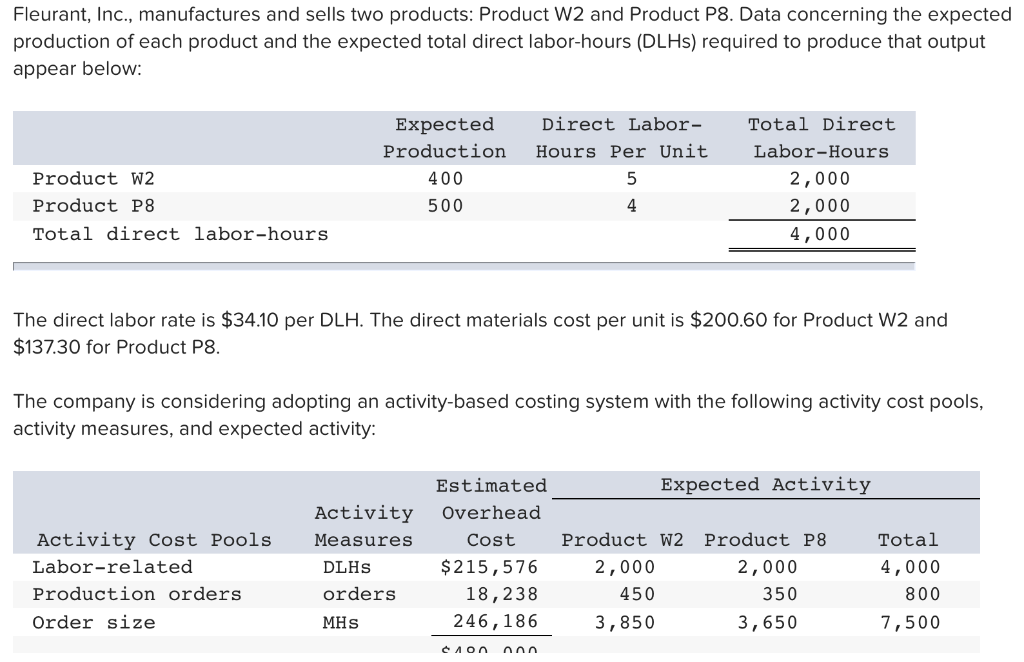
Task: Click Product P8 orders value 350
Action: [x=780, y=594]
